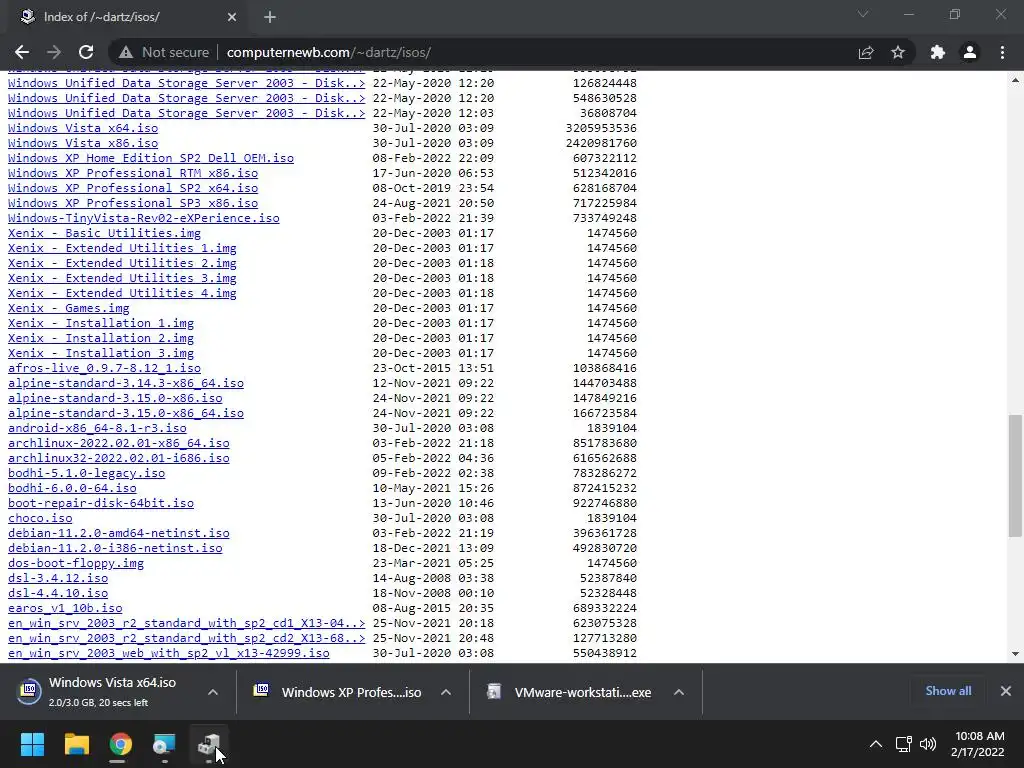
Task: Open choco.iso link
Action: (40, 519)
